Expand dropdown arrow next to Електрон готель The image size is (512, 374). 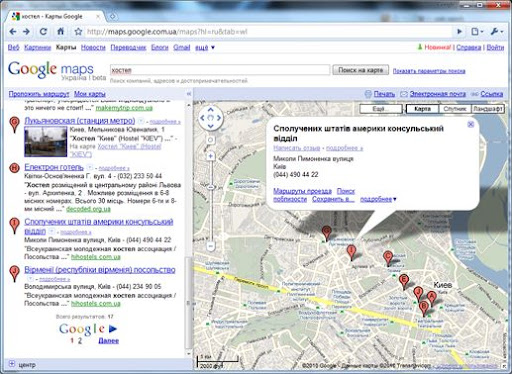pyautogui.click(x=89, y=167)
